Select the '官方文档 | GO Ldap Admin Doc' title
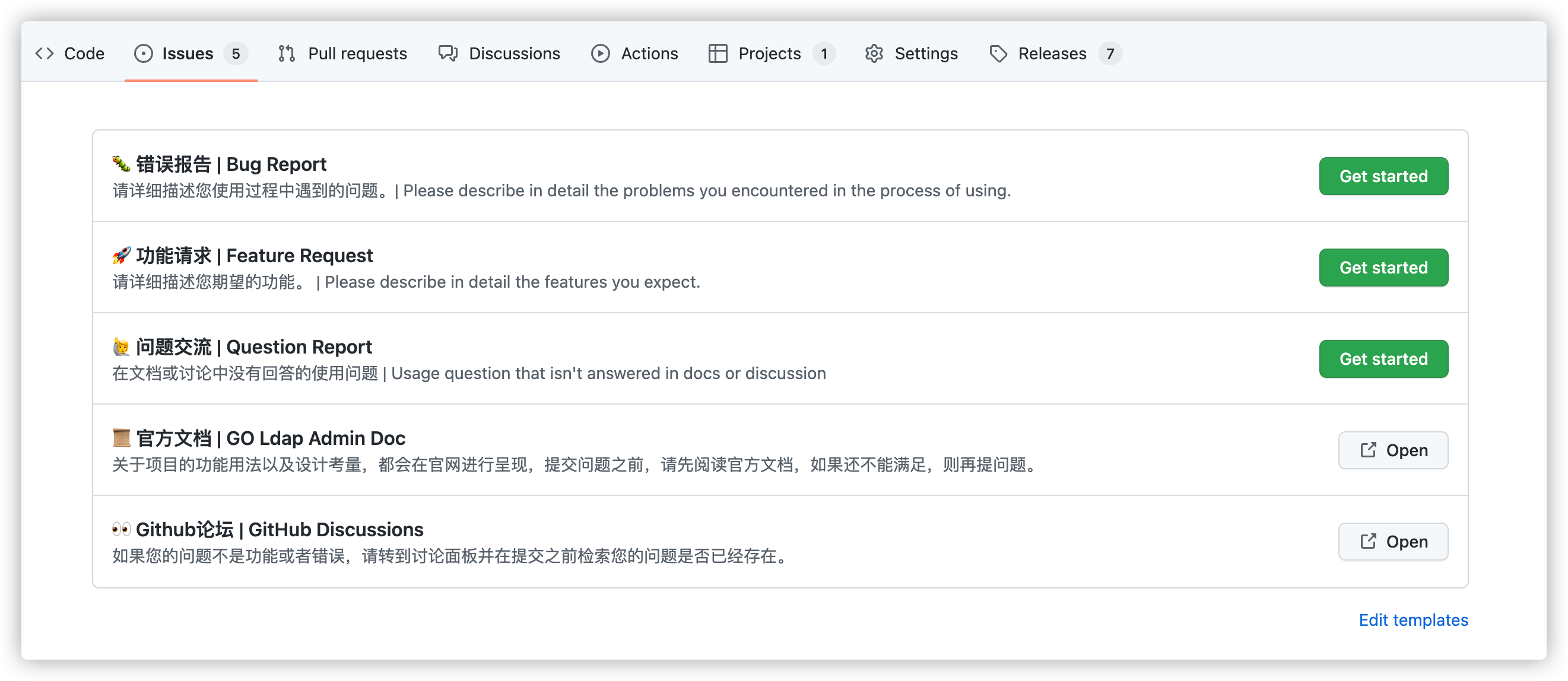 [x=270, y=438]
